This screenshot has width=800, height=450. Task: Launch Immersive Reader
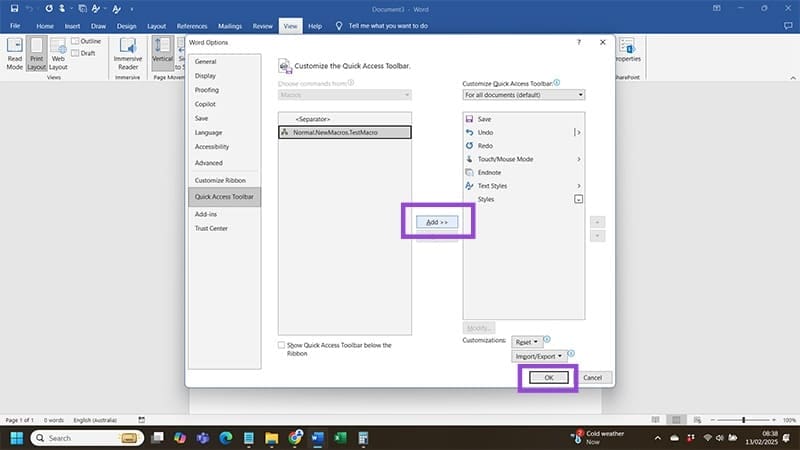pyautogui.click(x=127, y=55)
